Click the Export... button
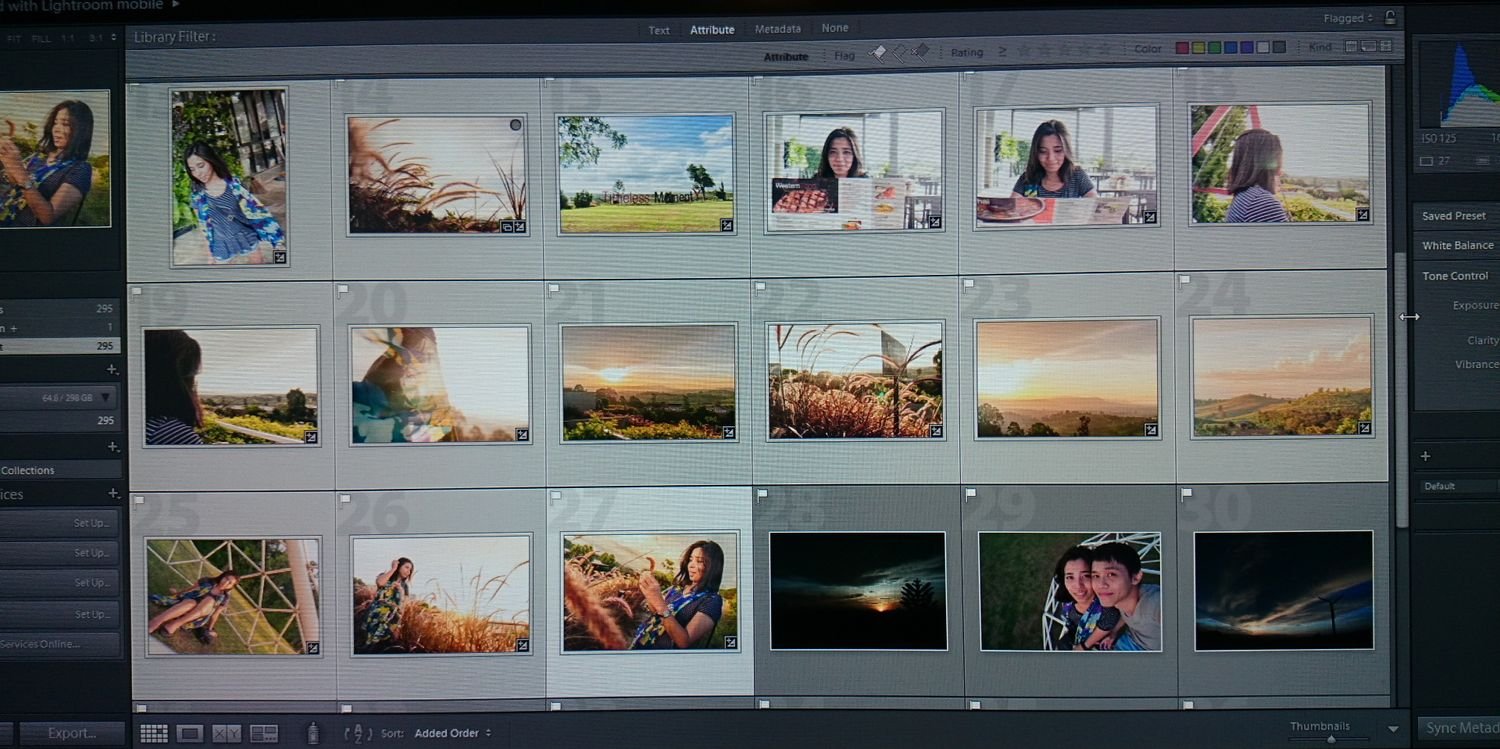 pyautogui.click(x=72, y=733)
